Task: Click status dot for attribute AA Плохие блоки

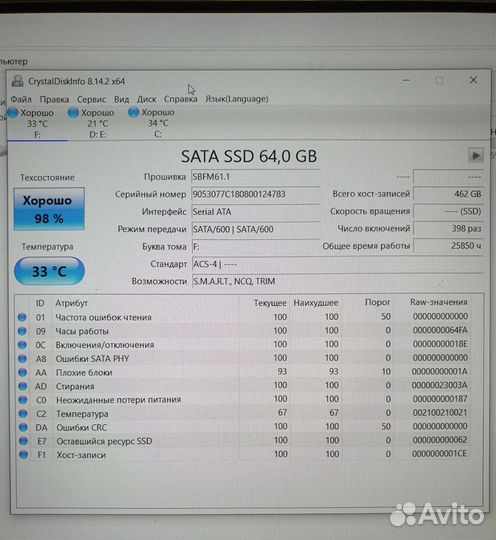Action: 22,372
